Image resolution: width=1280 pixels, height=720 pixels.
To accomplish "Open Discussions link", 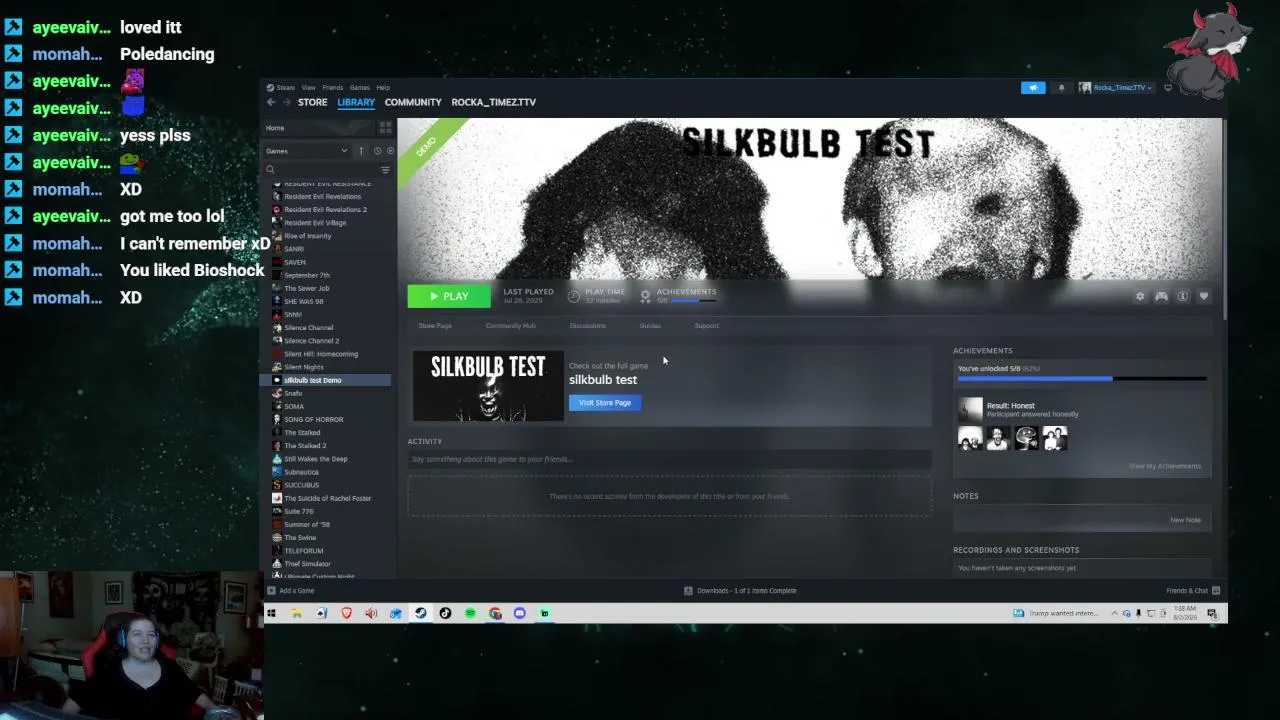I will click(x=588, y=325).
